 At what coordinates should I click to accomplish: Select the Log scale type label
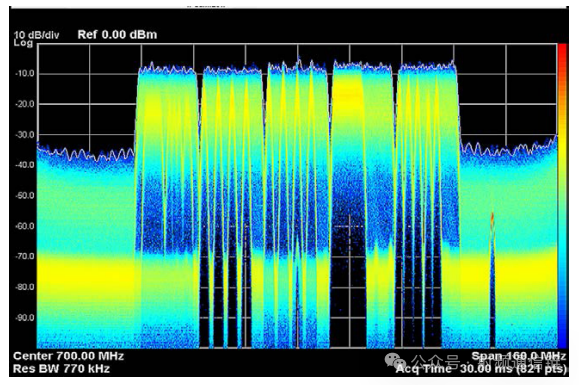(x=23, y=43)
